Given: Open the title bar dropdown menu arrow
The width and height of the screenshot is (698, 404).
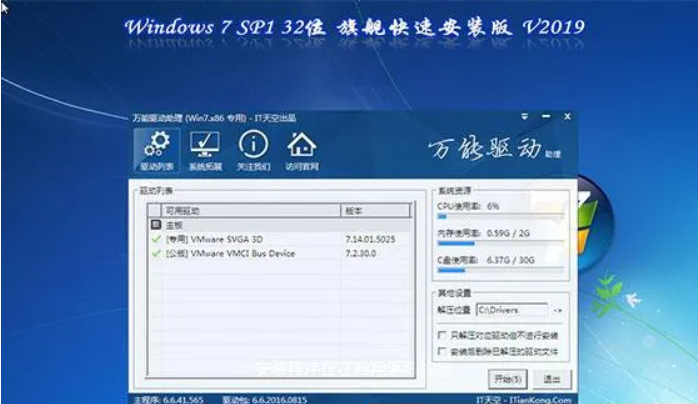Looking at the screenshot, I should pos(525,117).
